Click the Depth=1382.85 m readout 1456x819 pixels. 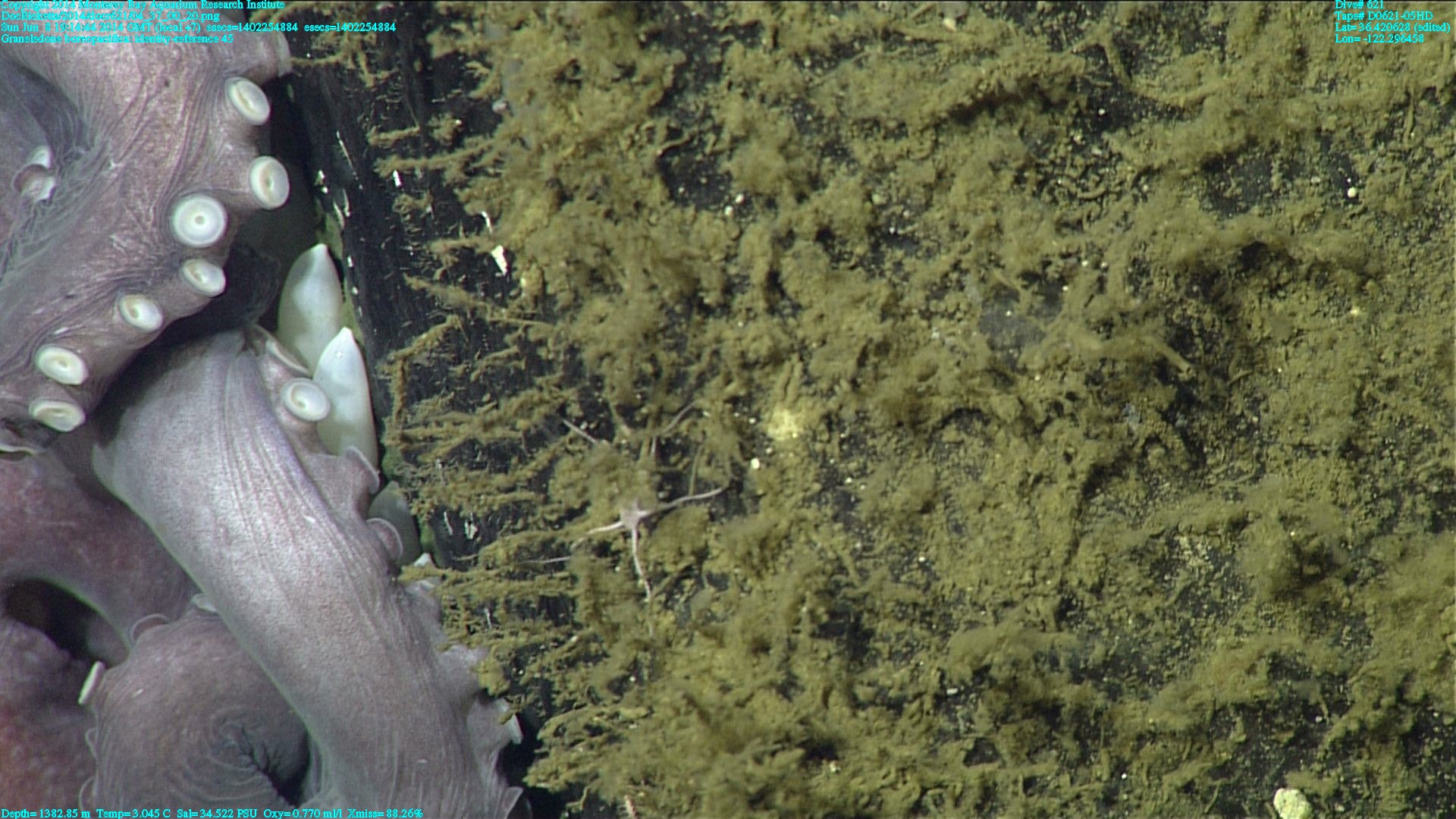[x=45, y=813]
